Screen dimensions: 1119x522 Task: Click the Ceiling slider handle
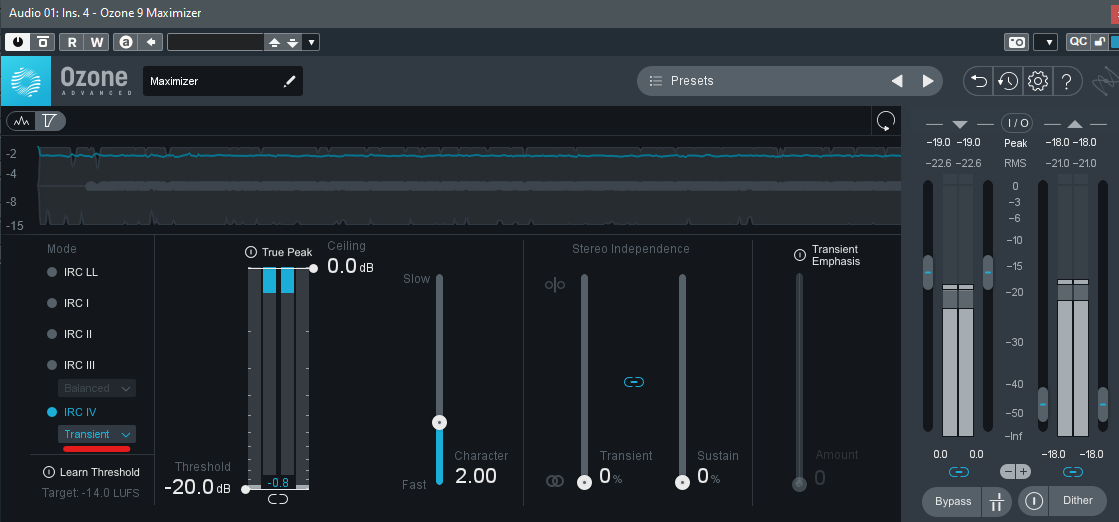pyautogui.click(x=313, y=268)
